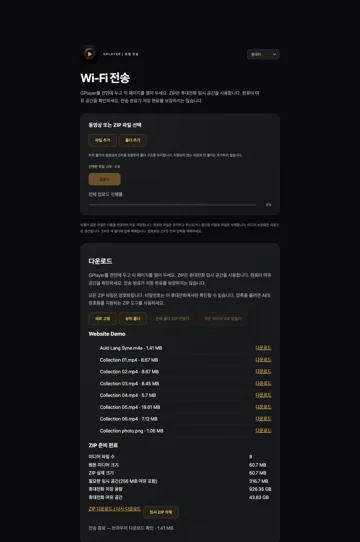
Task: Download Collection 05.mp4 via its link
Action: (263, 407)
